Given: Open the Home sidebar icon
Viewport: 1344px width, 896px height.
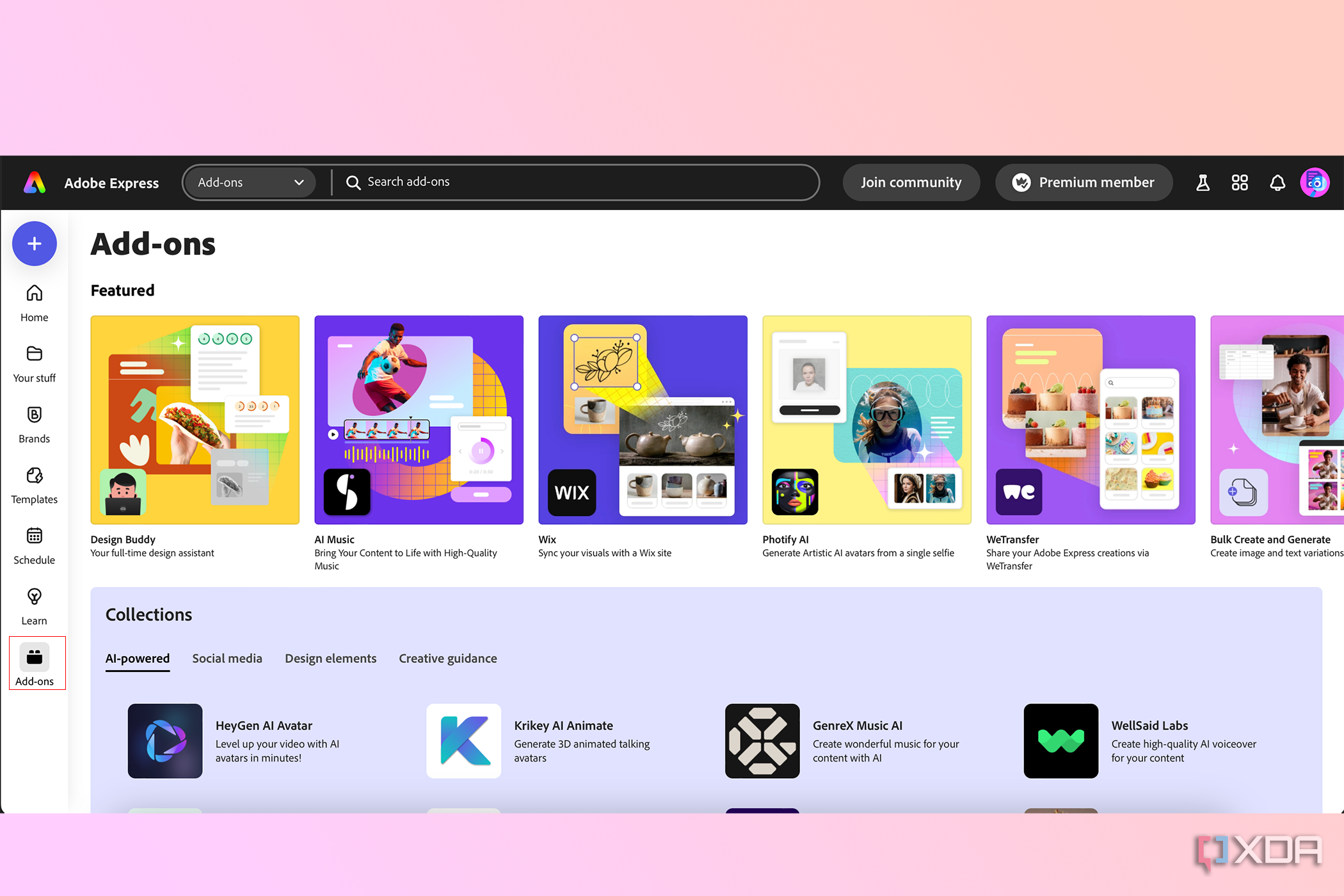Looking at the screenshot, I should click(x=35, y=293).
